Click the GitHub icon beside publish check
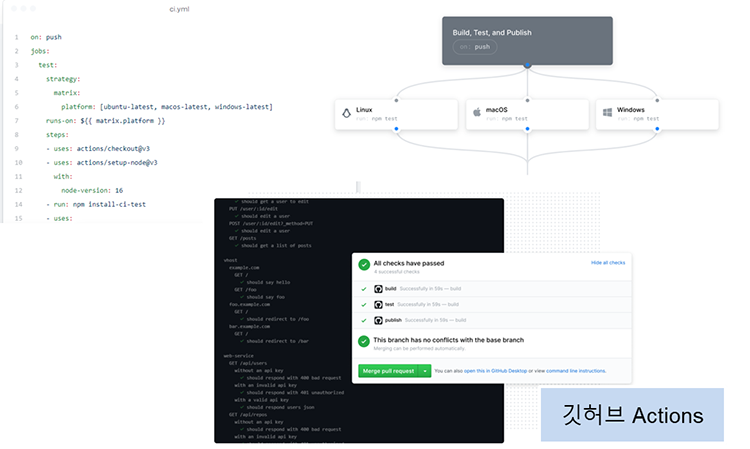The height and width of the screenshot is (449, 750). pos(378,321)
